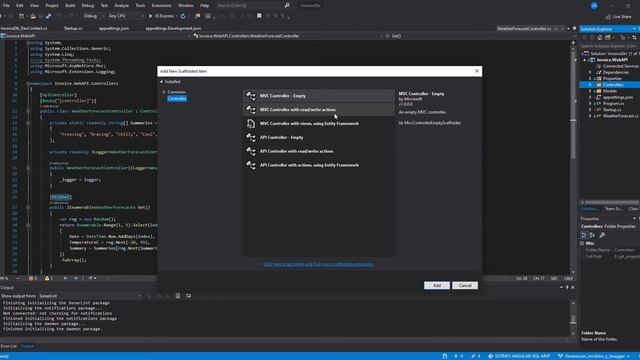This screenshot has height=360, width=640.
Task: Collapse Misc section in Properties panel
Action: (x=582, y=243)
